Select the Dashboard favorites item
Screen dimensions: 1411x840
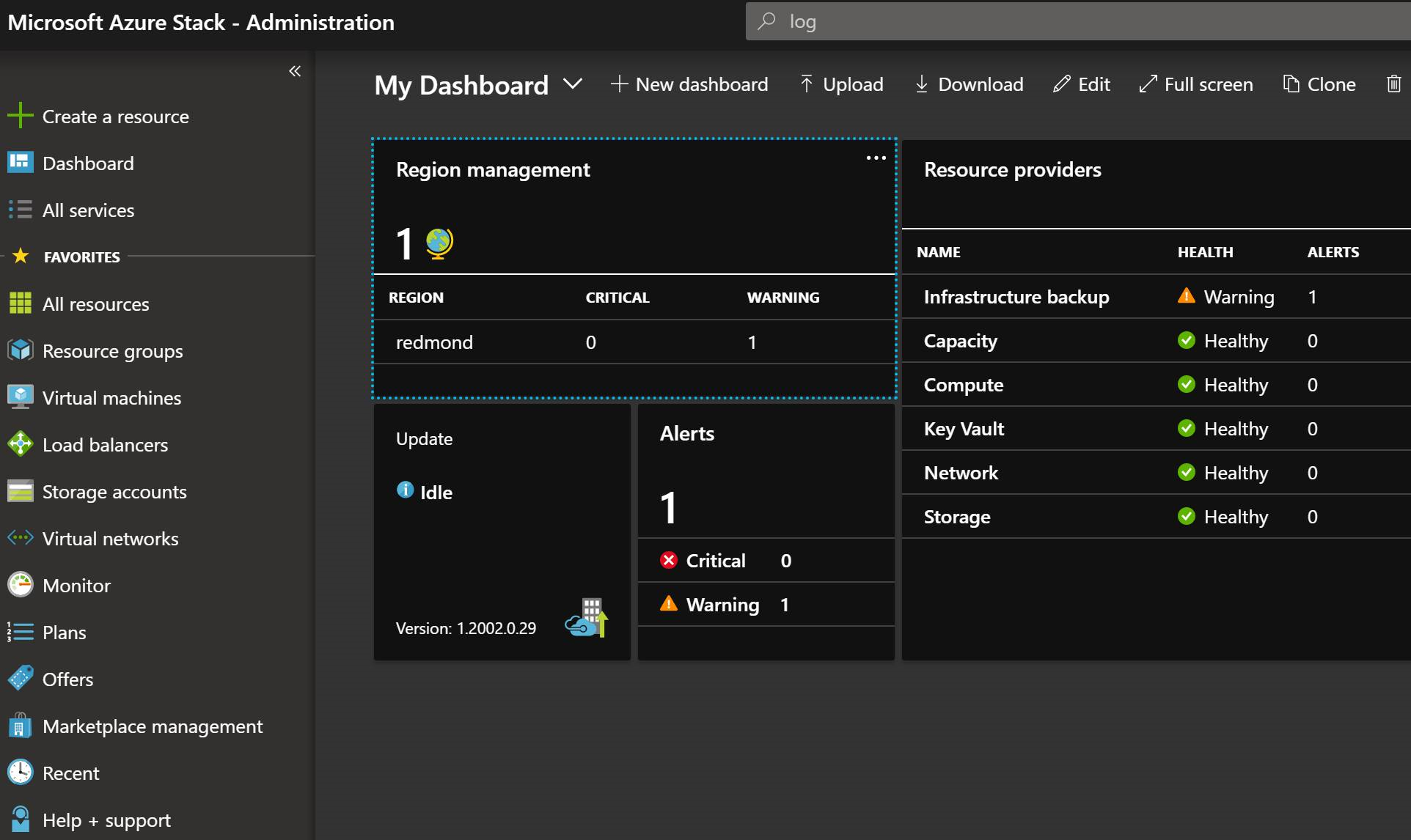click(87, 162)
